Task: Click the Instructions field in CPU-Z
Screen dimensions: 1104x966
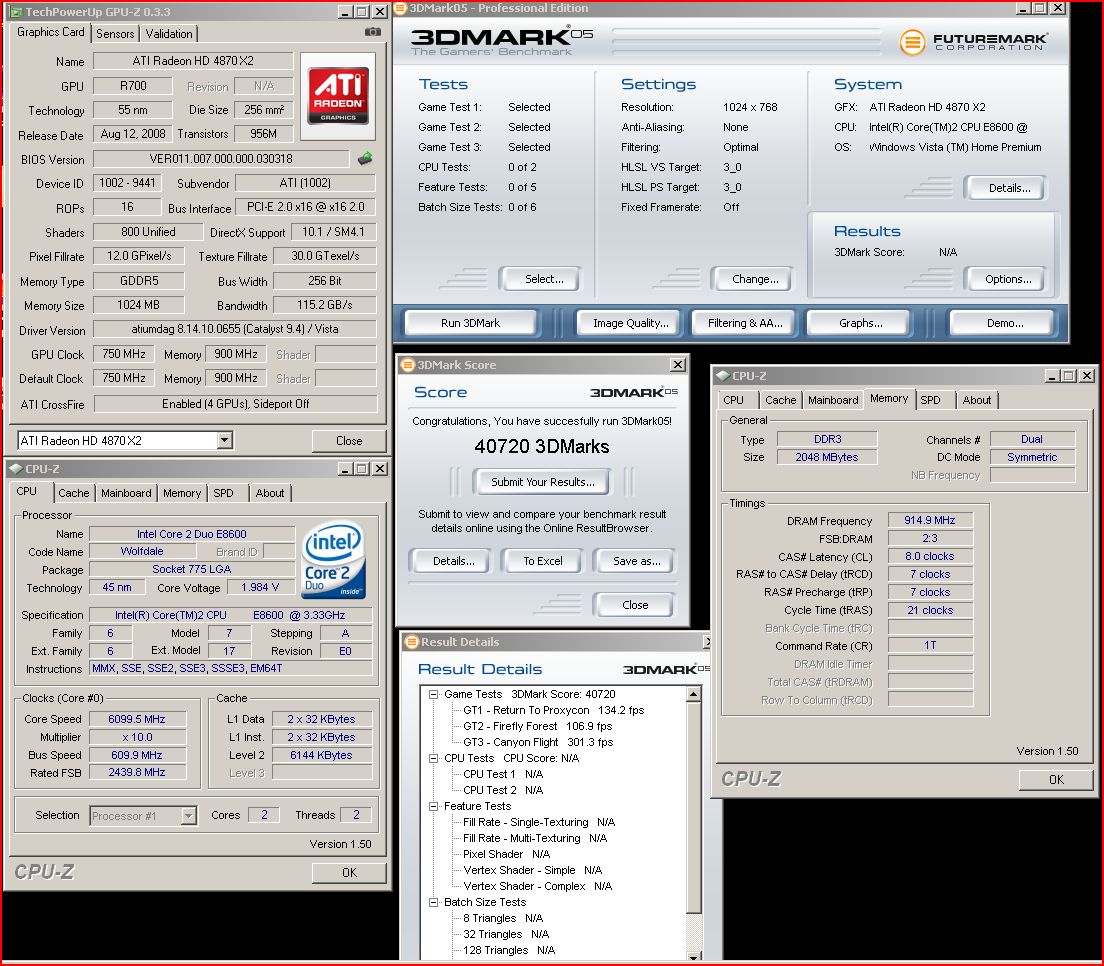Action: pos(230,668)
